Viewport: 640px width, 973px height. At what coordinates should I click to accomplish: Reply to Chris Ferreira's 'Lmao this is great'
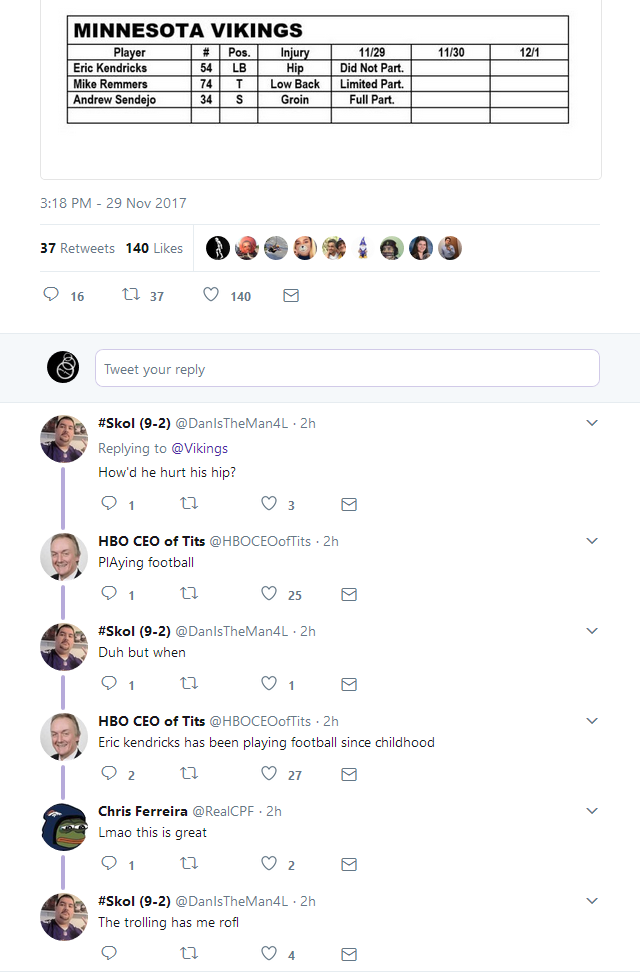(109, 864)
